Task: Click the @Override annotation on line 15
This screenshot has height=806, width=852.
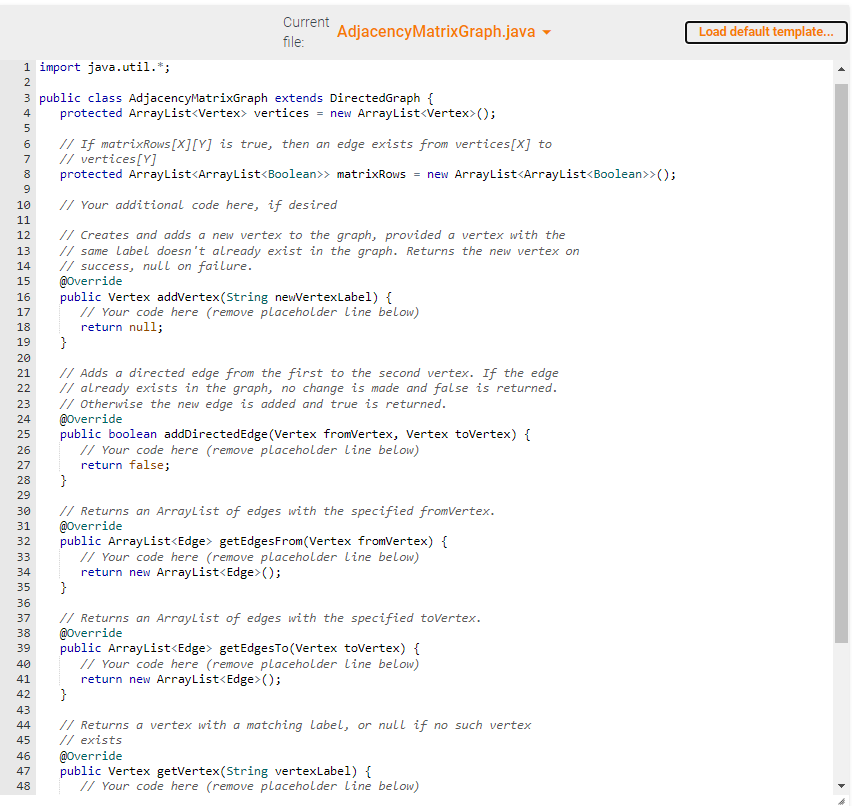Action: (x=91, y=282)
